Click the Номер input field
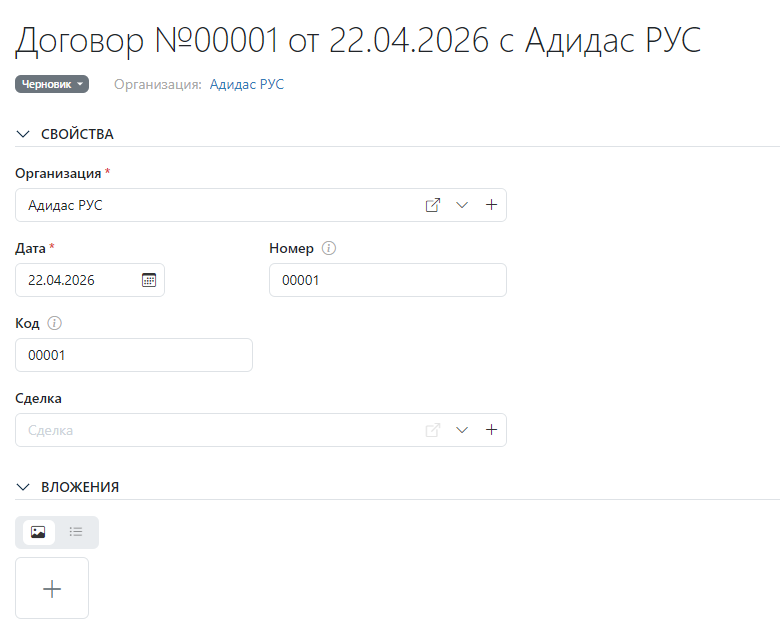 coord(387,281)
